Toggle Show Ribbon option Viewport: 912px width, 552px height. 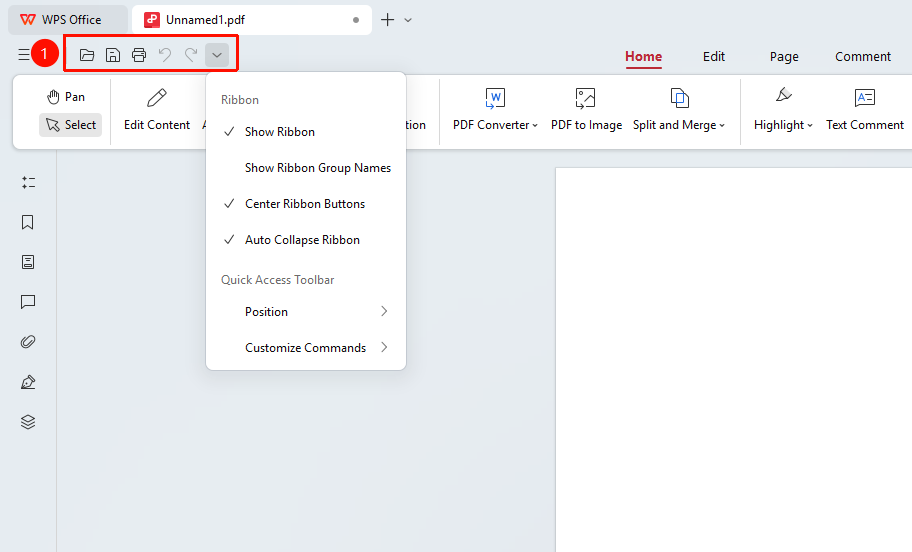pyautogui.click(x=306, y=132)
